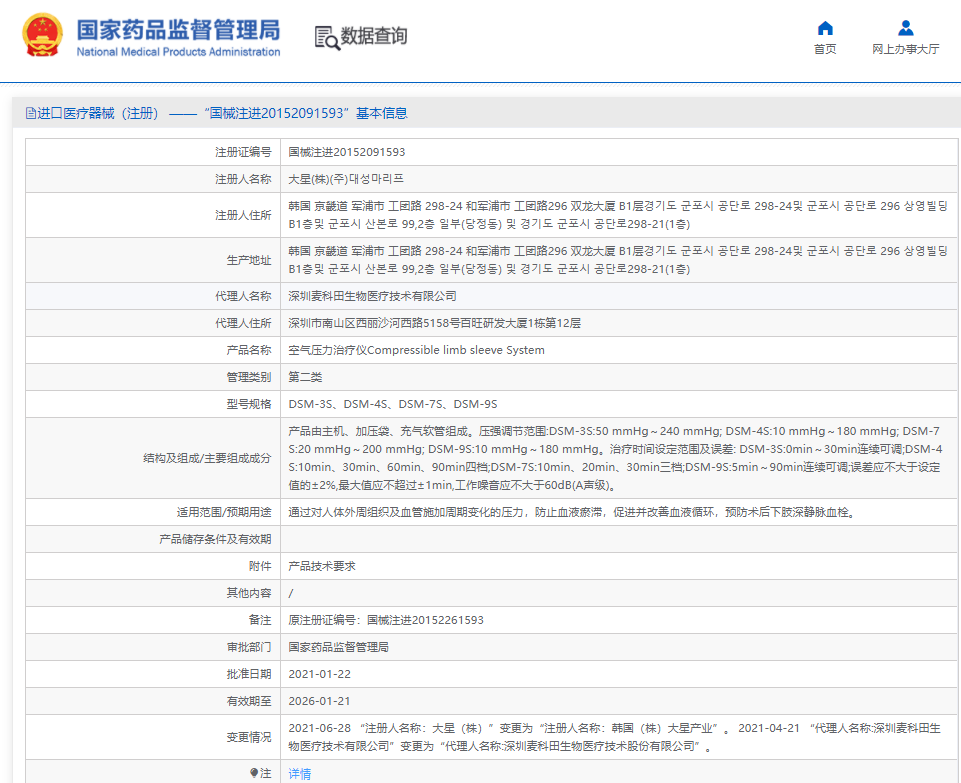The height and width of the screenshot is (783, 961).
Task: Click the bullet marker beside 注
Action: 254,773
